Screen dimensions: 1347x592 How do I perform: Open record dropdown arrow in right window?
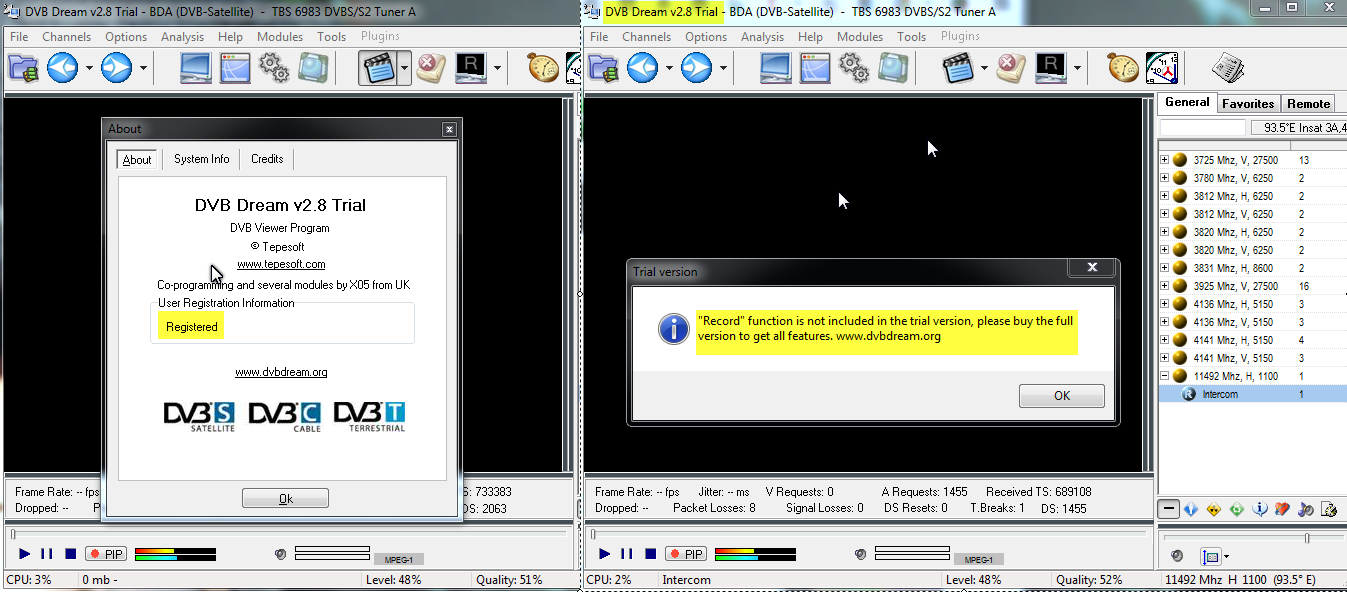click(983, 69)
